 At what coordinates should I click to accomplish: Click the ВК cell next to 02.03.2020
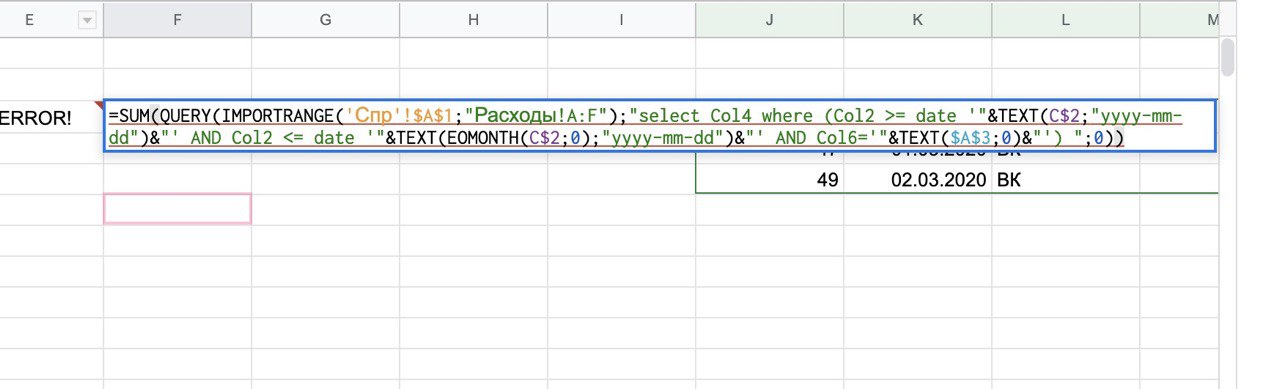click(1065, 180)
